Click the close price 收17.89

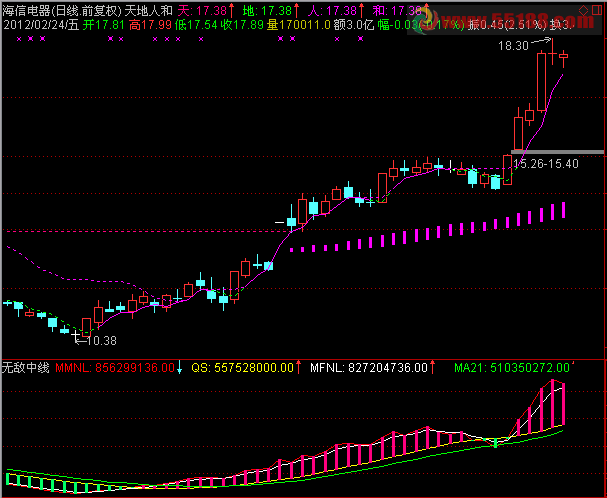(242, 25)
